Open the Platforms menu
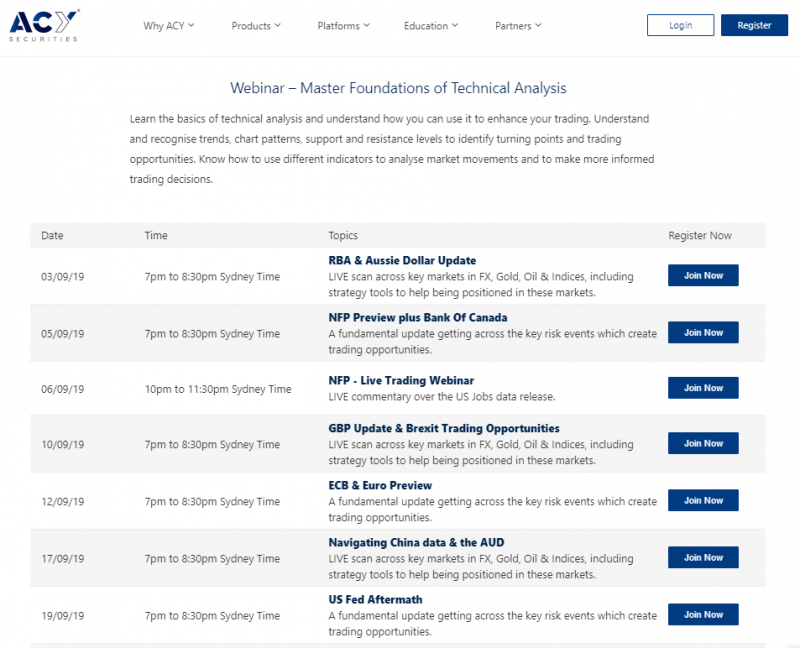 click(x=343, y=26)
